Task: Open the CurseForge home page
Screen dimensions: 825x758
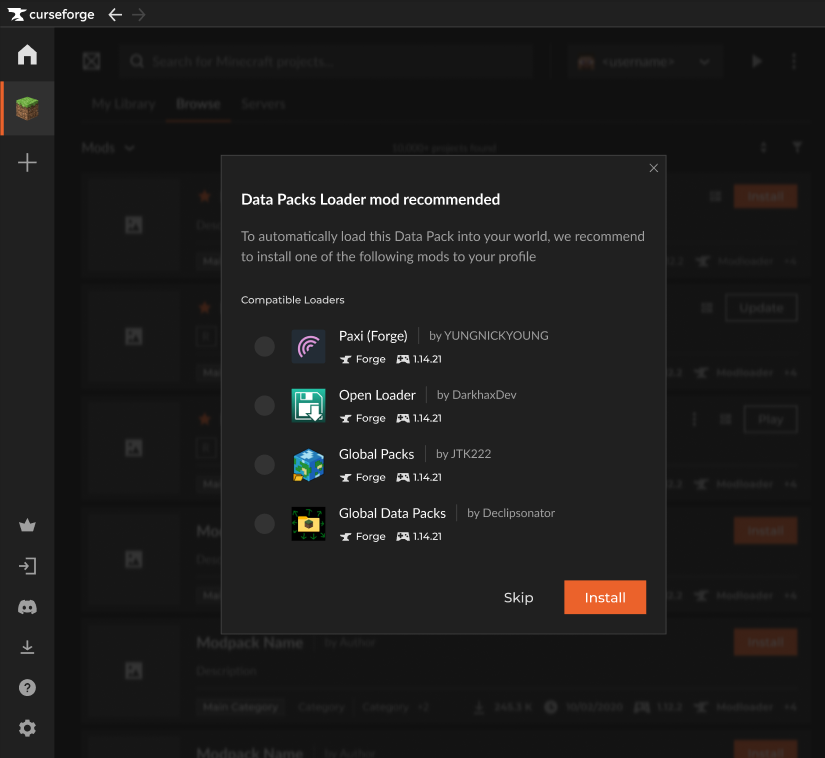Action: [27, 55]
